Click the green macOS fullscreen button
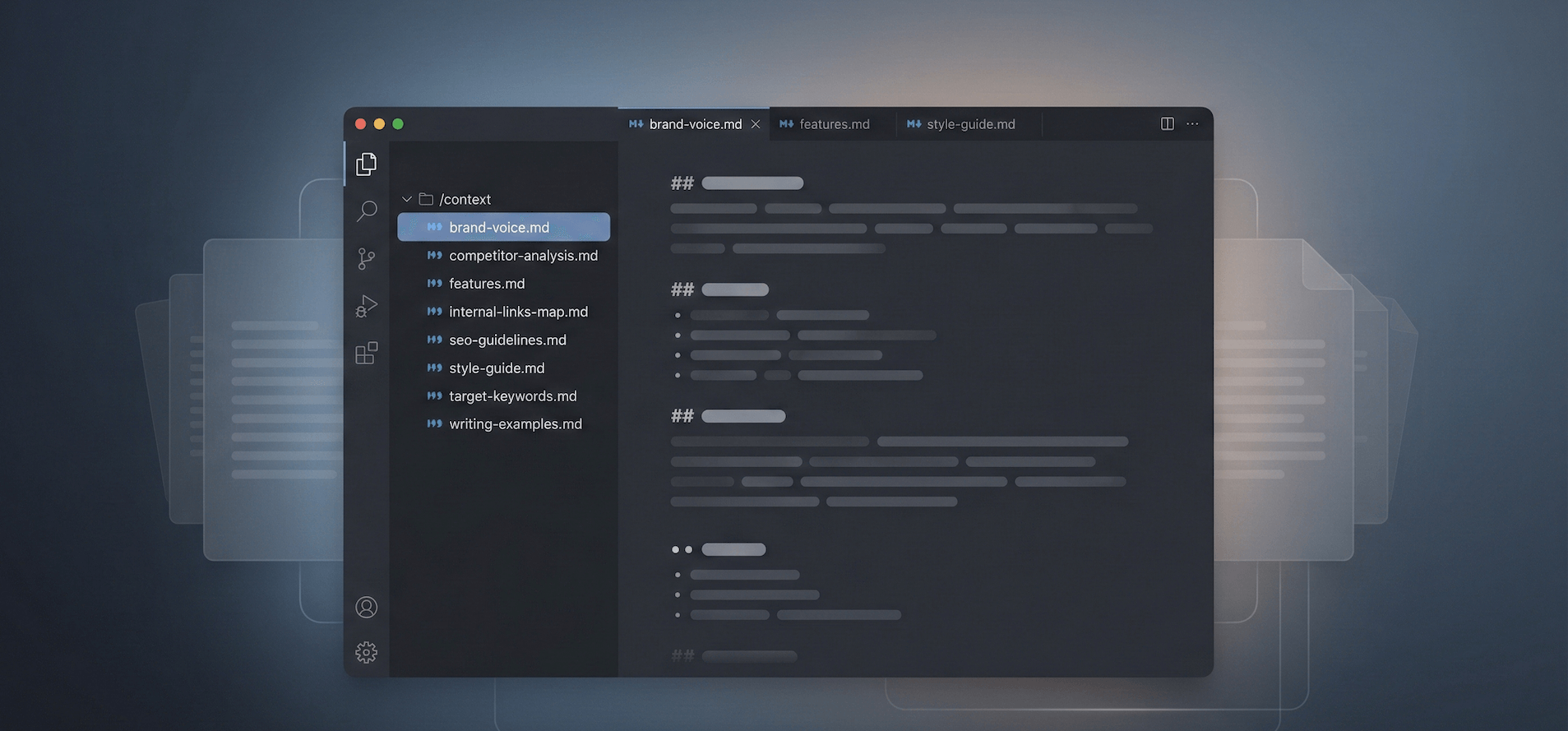 398,124
